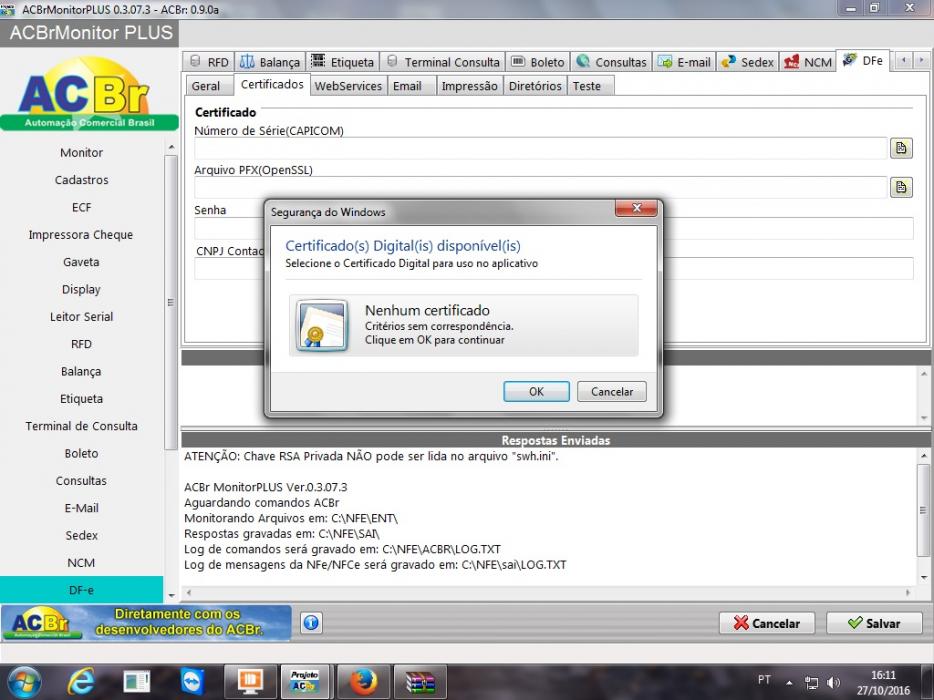
Task: Click OK in the certificate dialog
Action: point(536,391)
